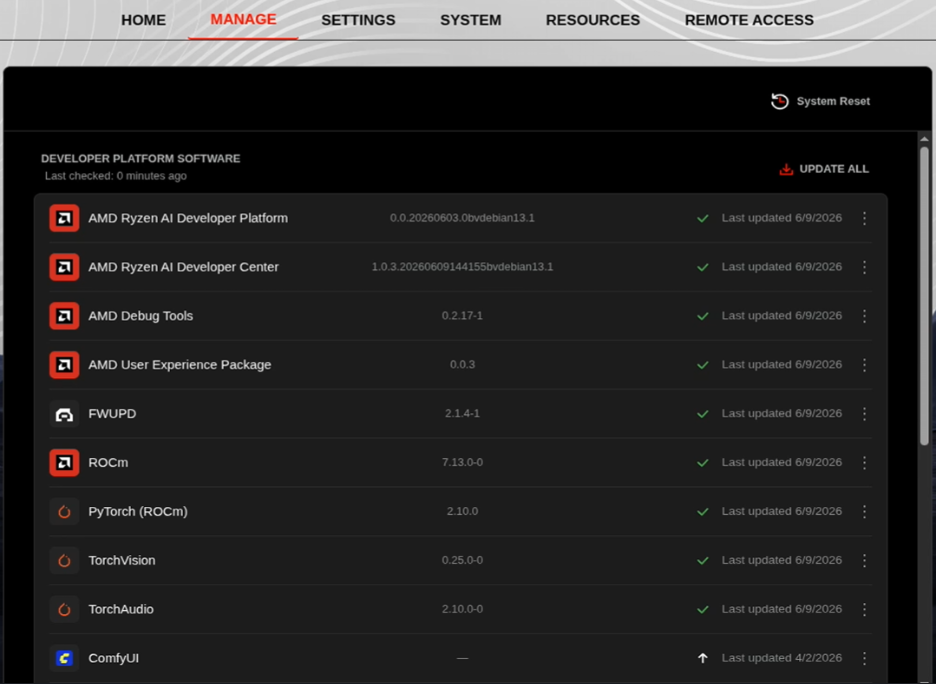Switch to the REMOTE ACCESS tab
The height and width of the screenshot is (684, 936).
coord(749,20)
